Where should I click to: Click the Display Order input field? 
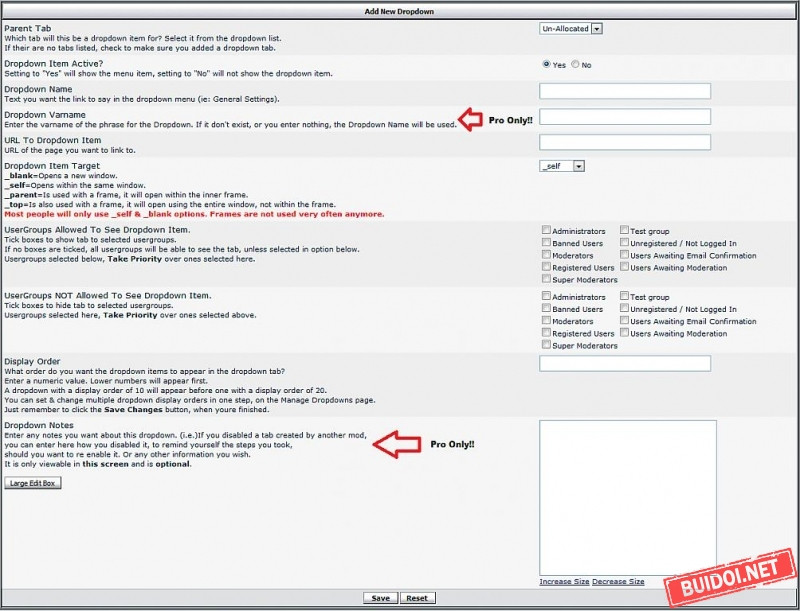[x=624, y=363]
